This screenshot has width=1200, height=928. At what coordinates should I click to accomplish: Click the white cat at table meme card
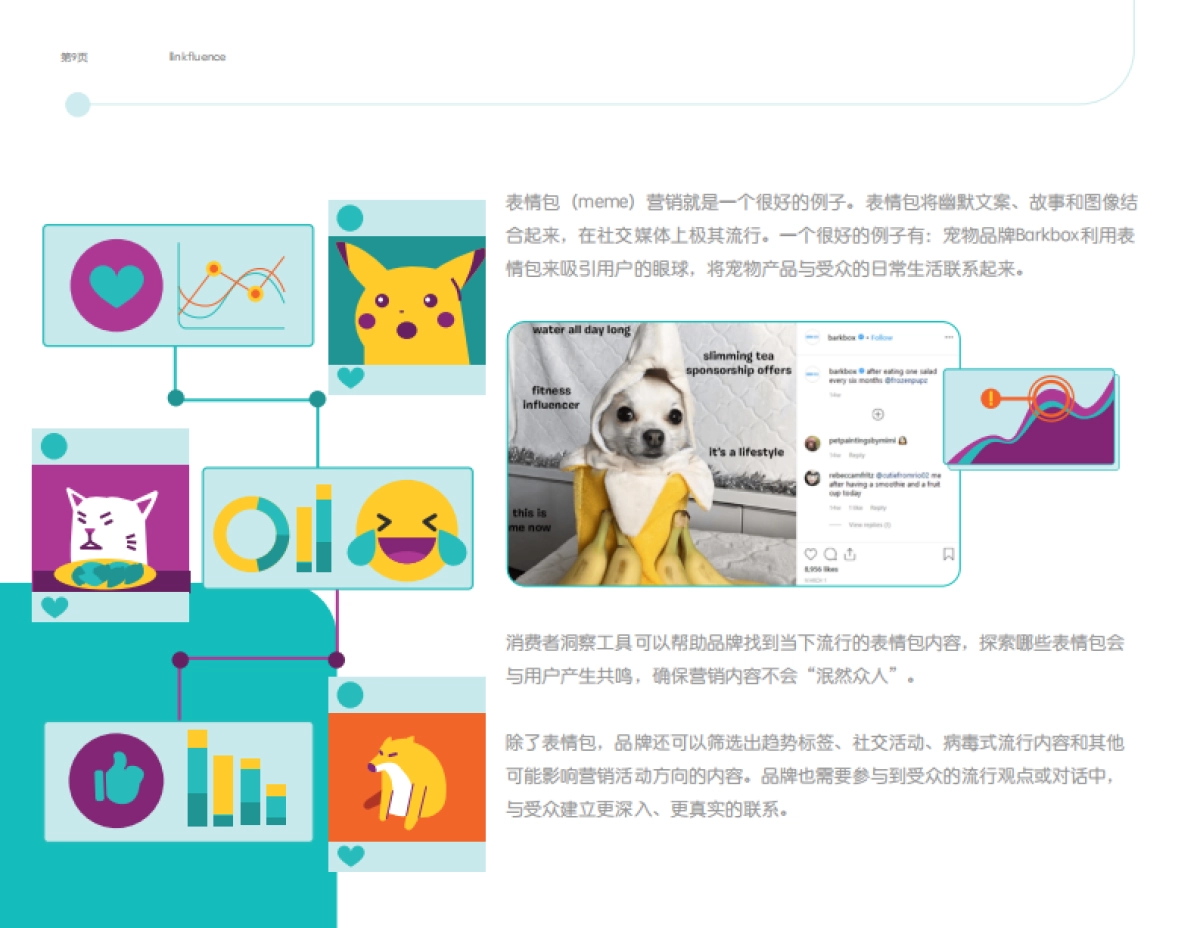click(x=110, y=527)
